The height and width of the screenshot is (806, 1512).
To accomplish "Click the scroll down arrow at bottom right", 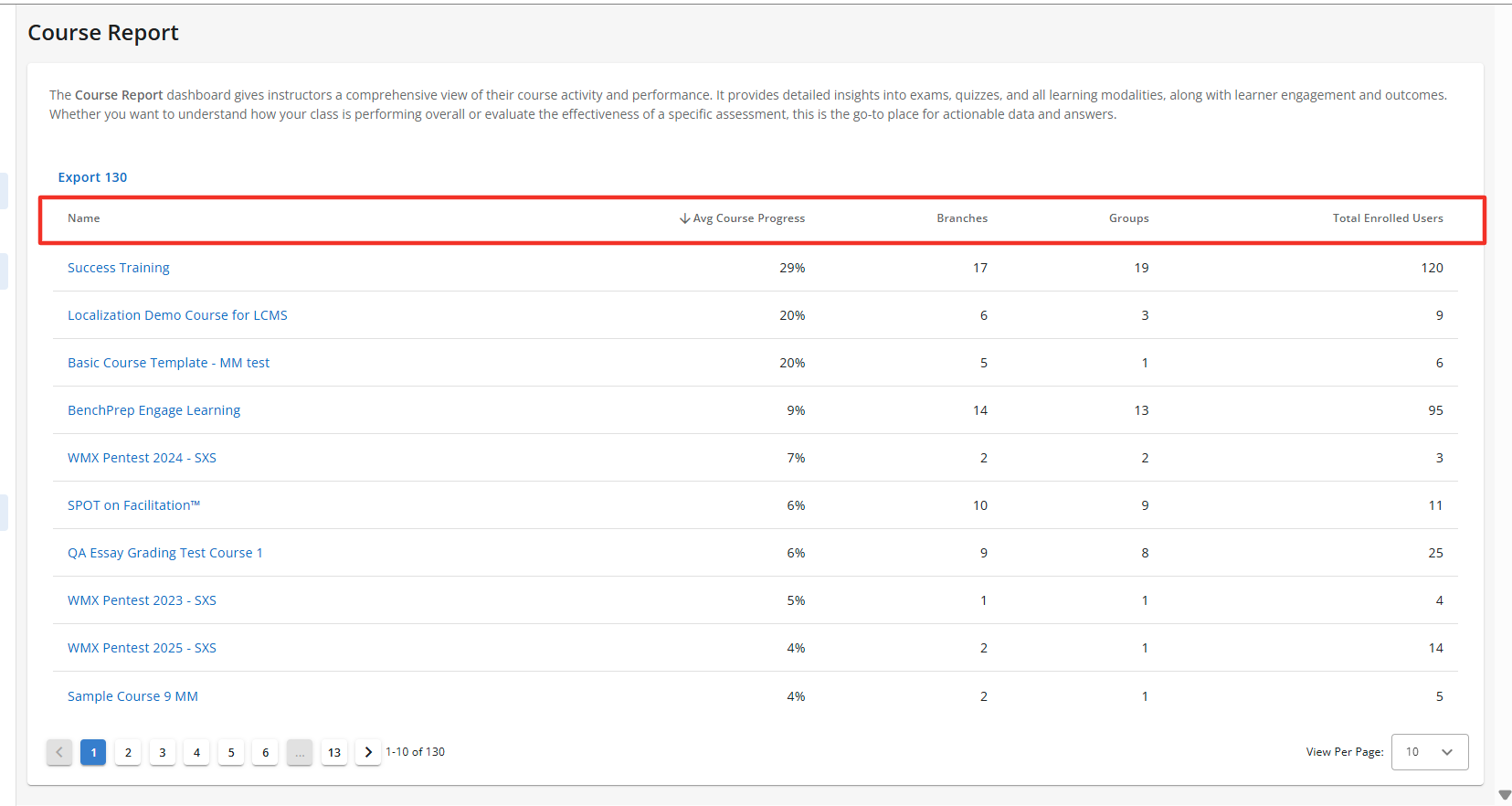I will [1505, 795].
